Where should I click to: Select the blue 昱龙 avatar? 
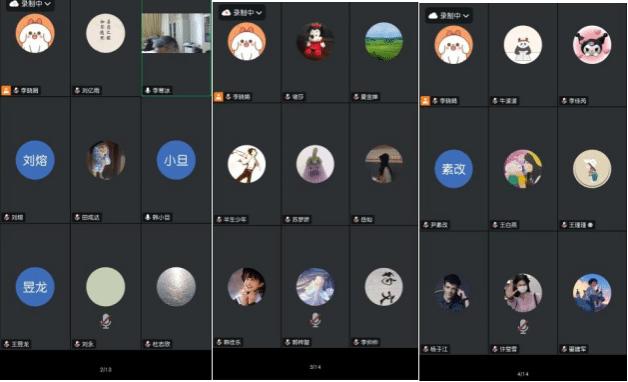click(35, 287)
